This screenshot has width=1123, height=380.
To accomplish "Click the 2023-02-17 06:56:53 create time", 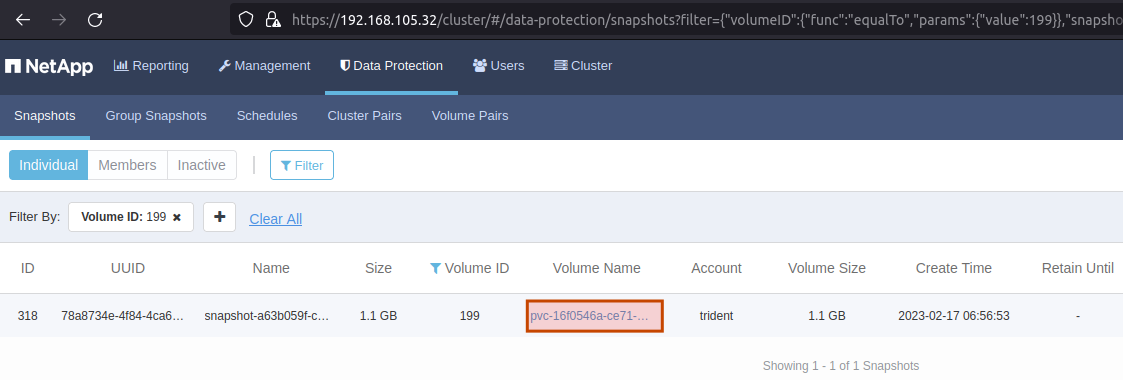I will 954,316.
